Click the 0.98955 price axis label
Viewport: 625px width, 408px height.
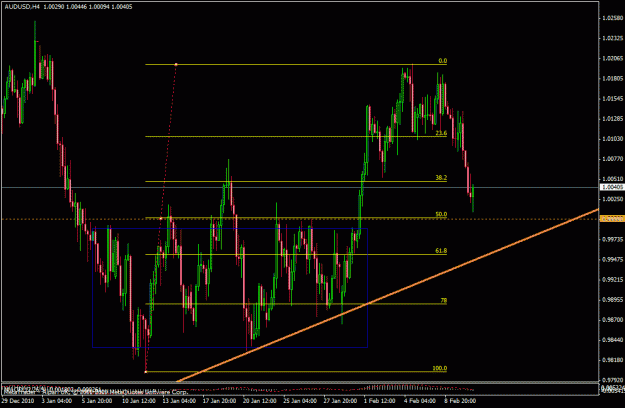612,300
